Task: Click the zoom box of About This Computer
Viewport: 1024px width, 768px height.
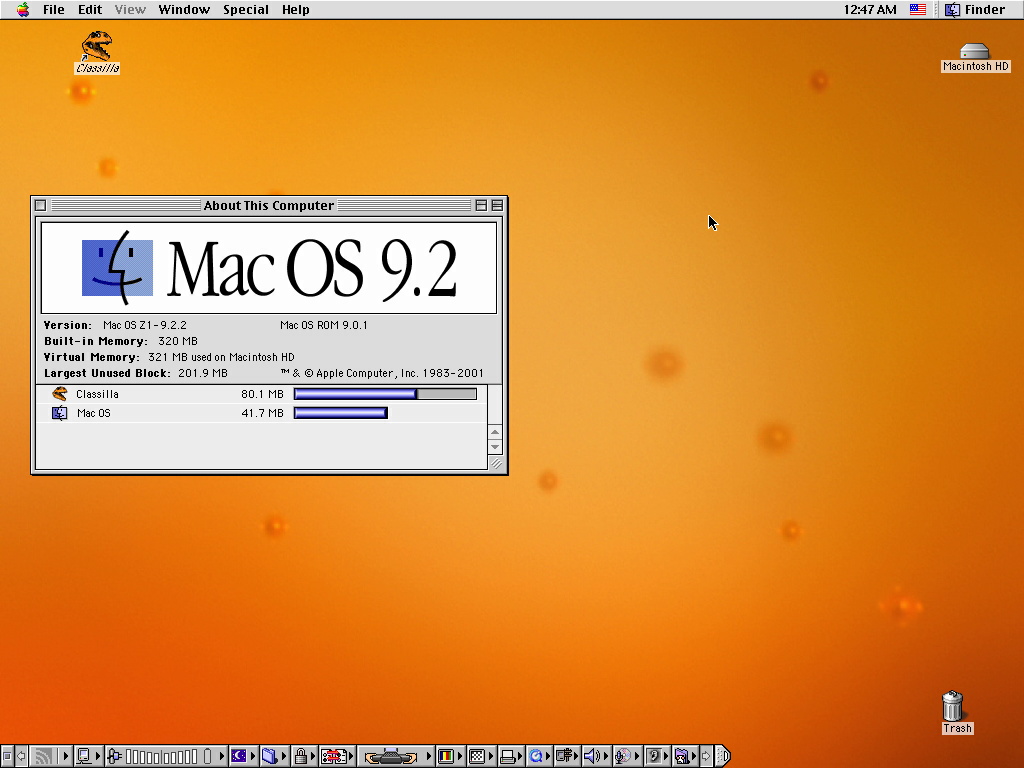Action: point(481,205)
